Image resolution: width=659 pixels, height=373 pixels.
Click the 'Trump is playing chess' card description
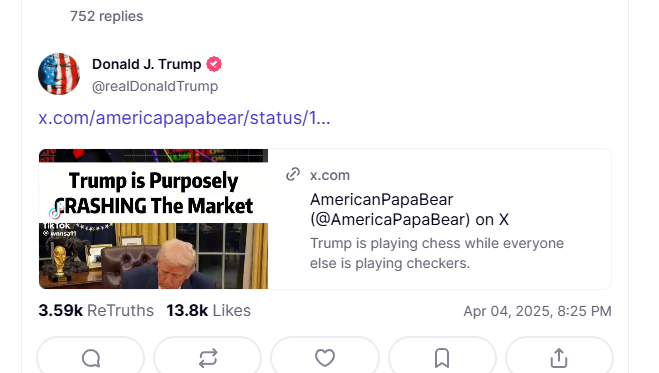coord(437,253)
